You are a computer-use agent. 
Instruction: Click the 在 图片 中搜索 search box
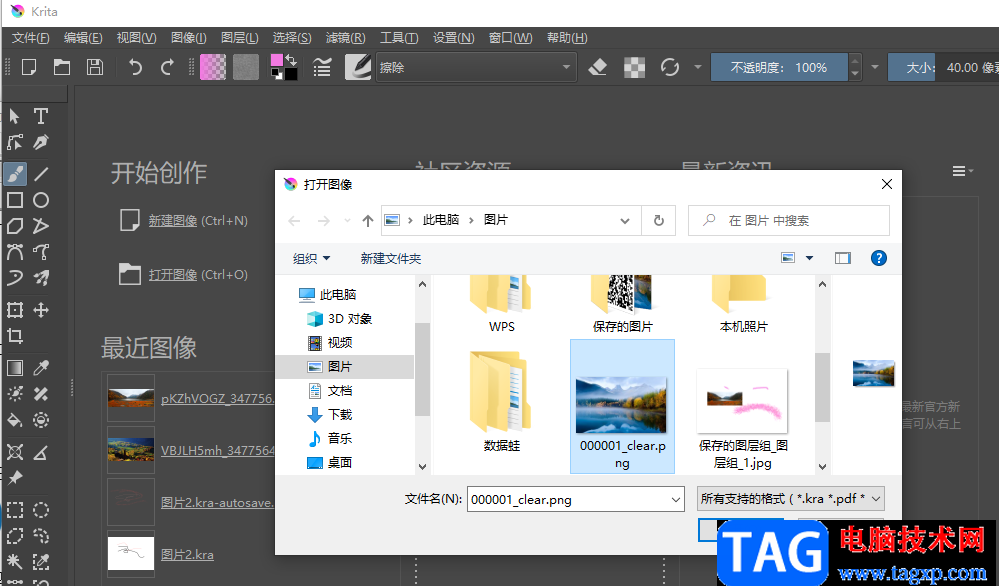point(789,220)
